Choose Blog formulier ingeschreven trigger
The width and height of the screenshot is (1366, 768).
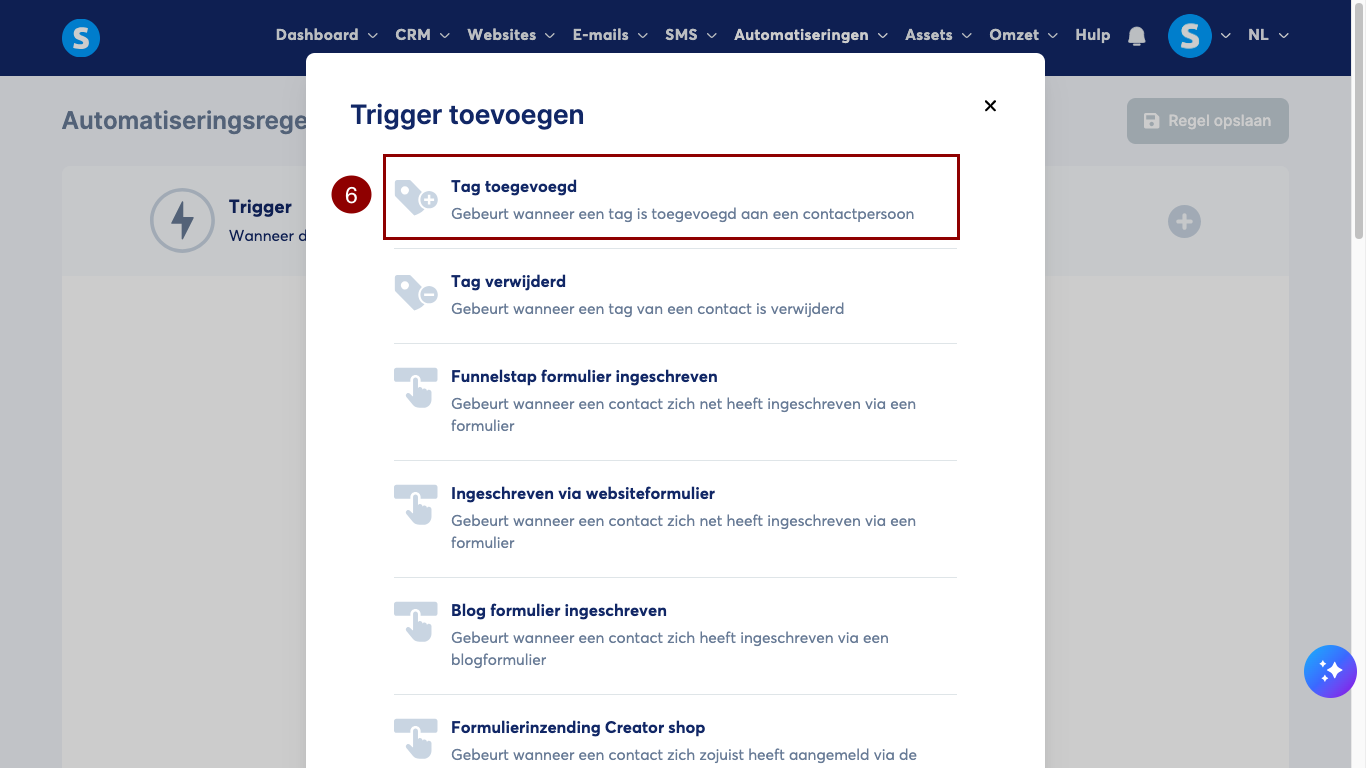(x=675, y=635)
